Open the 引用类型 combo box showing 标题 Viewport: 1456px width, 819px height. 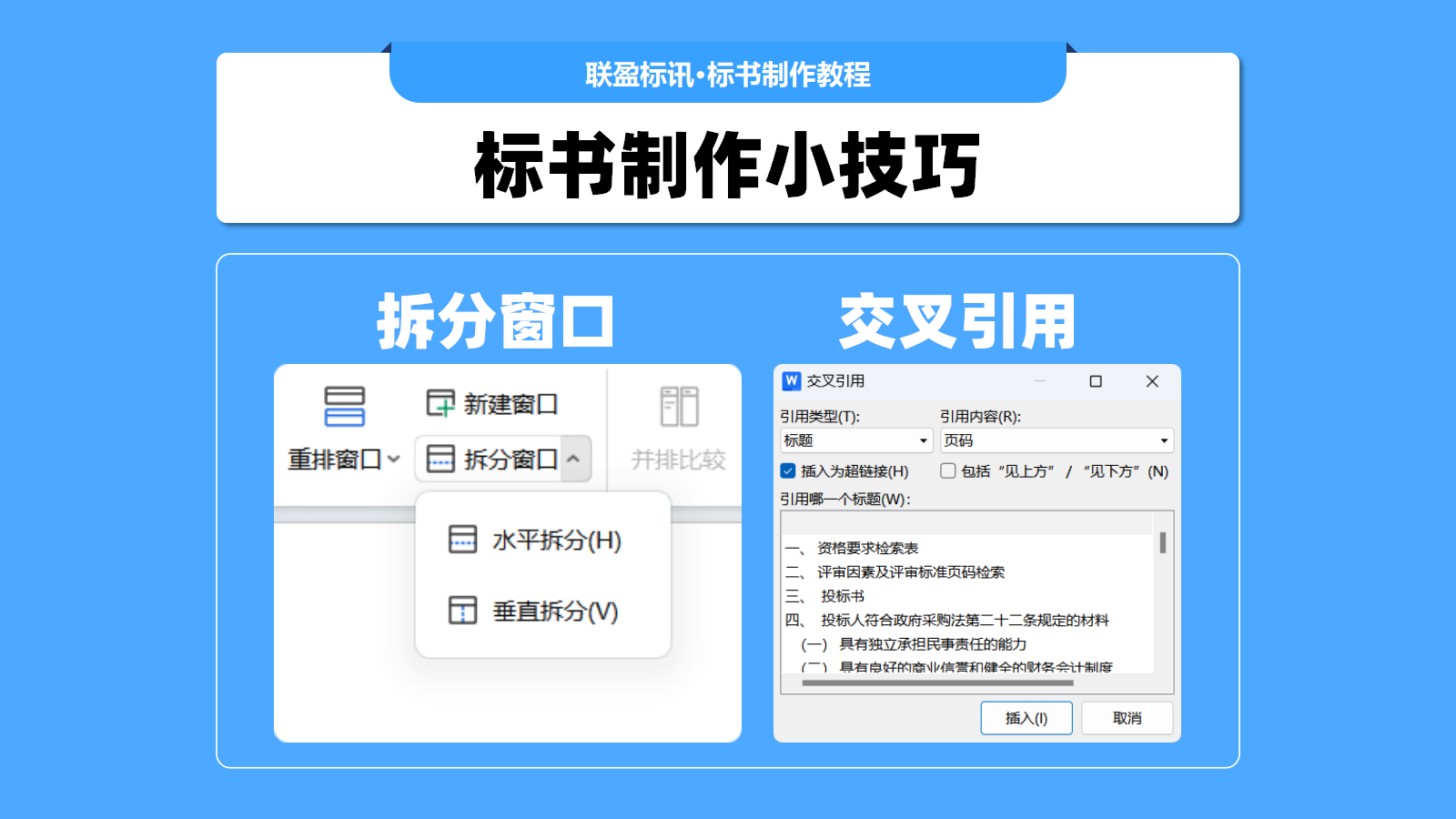(856, 440)
